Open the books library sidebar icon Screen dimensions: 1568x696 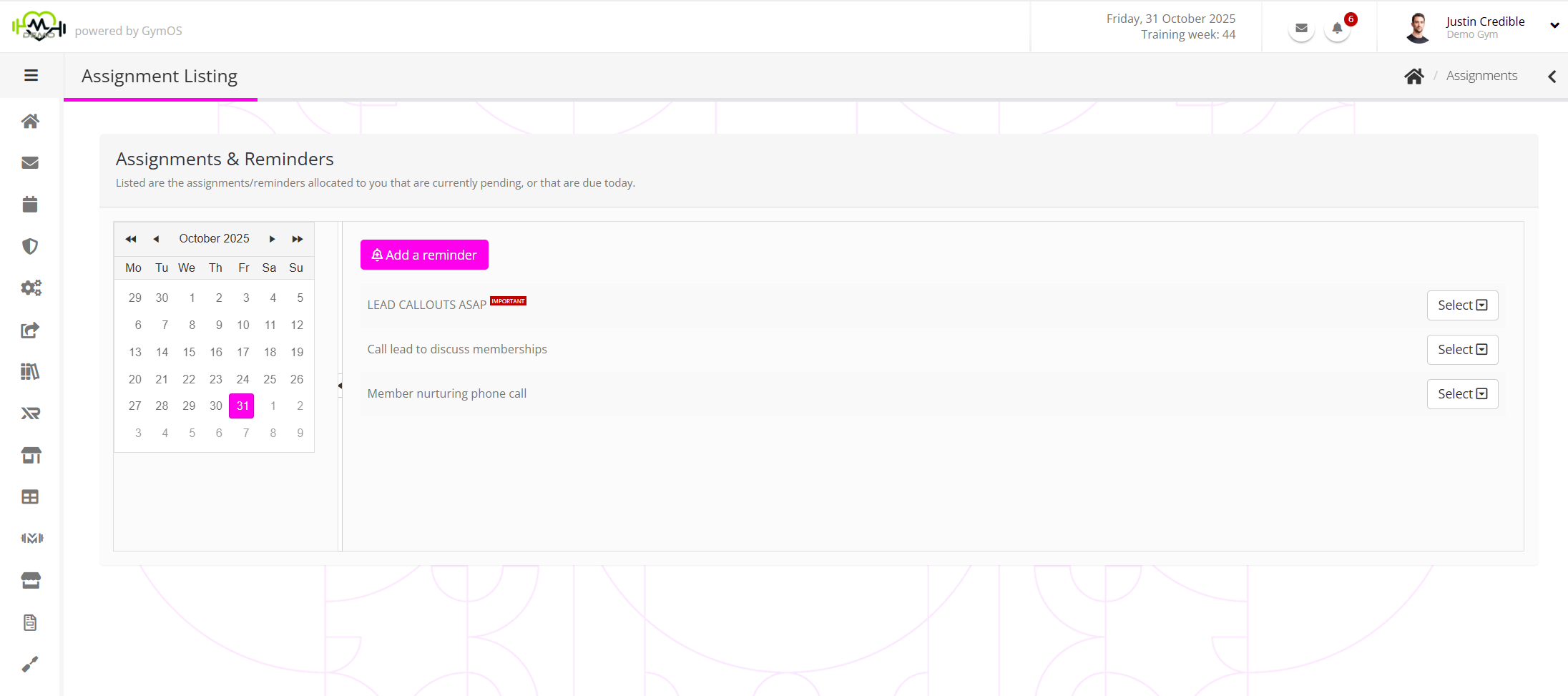[30, 371]
